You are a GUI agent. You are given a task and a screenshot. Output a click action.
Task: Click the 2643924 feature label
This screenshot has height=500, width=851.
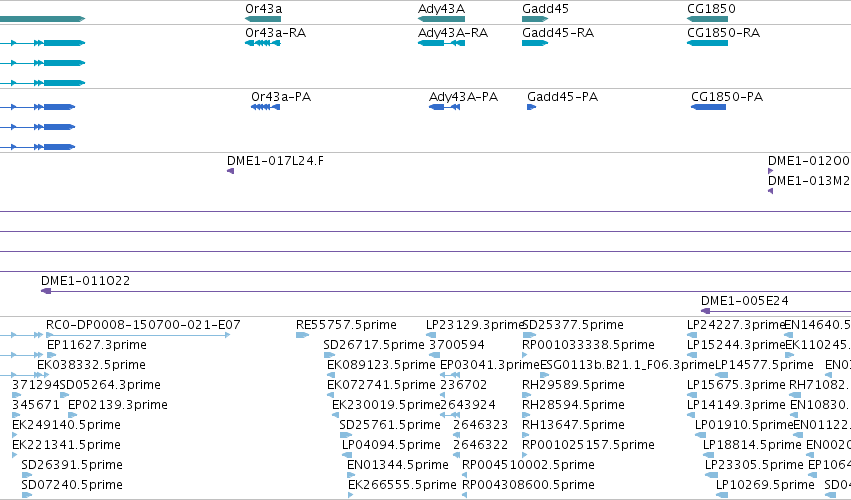pos(468,405)
